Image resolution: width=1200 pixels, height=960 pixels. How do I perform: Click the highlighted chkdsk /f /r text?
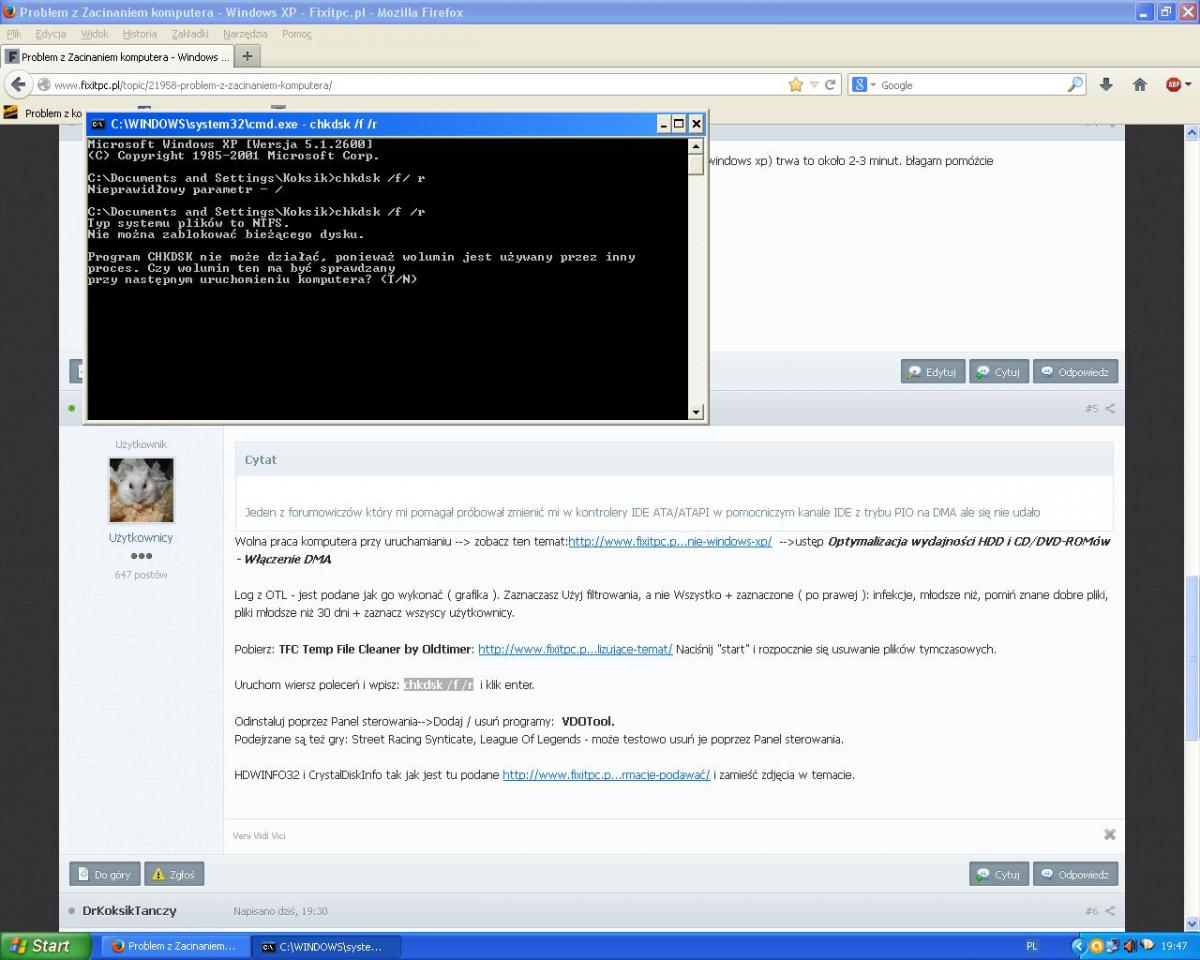[439, 685]
